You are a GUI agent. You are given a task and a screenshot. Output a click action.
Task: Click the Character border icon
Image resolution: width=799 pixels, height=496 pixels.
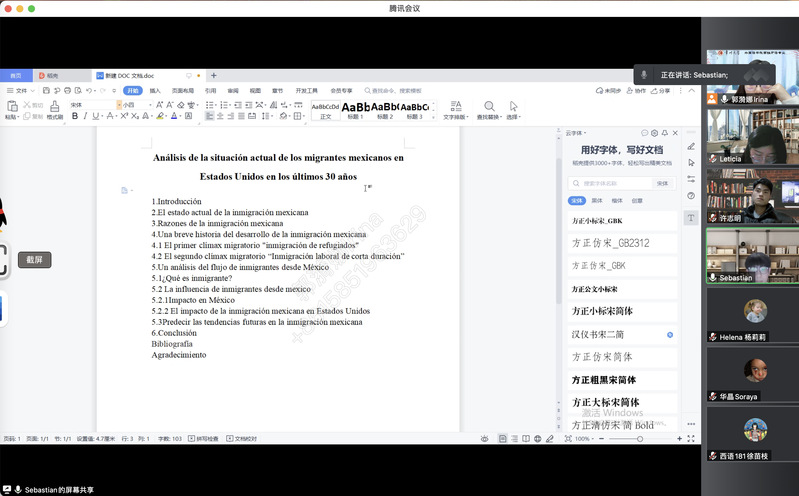(x=189, y=116)
